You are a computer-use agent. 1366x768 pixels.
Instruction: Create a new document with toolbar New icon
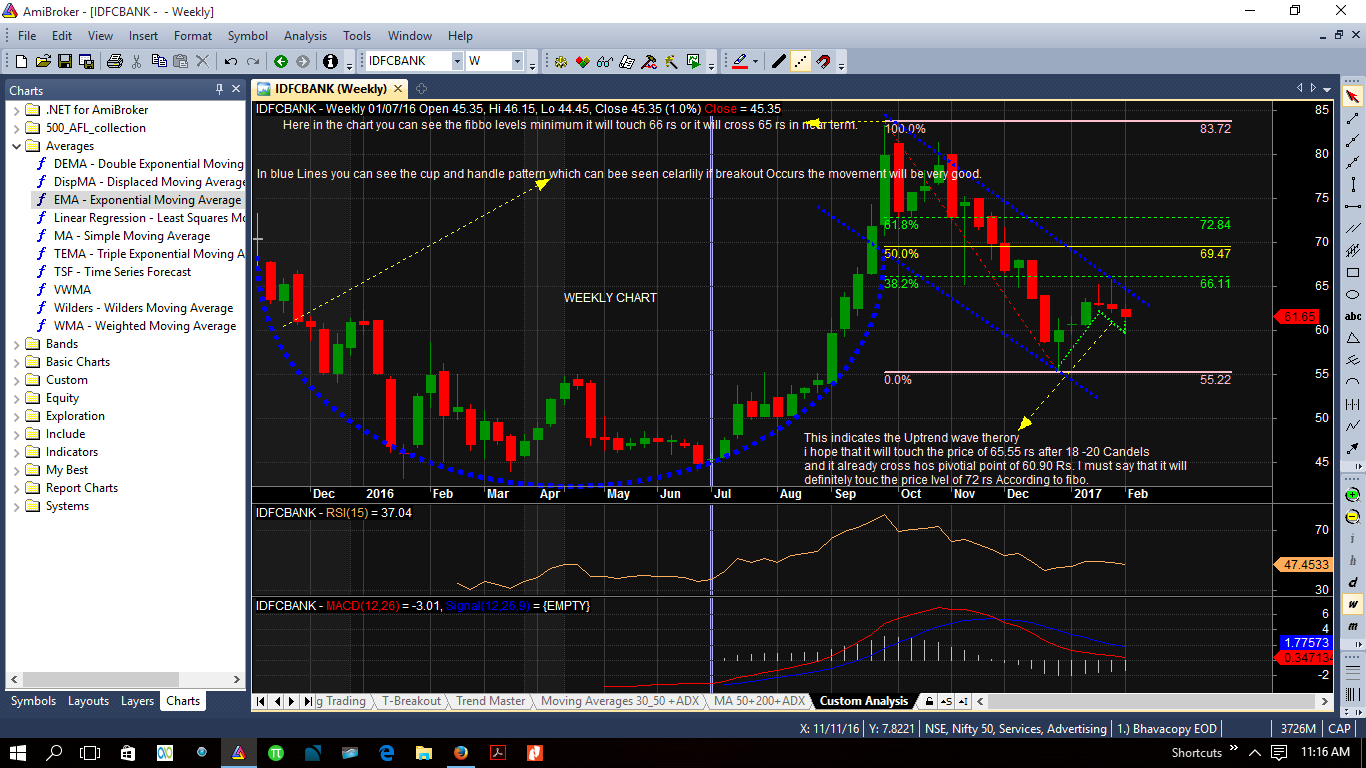coord(20,61)
